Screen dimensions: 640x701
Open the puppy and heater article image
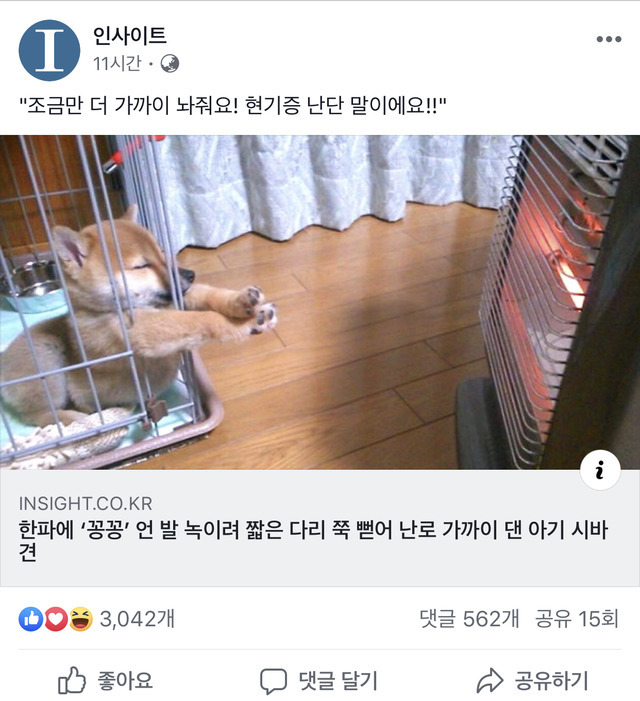[320, 302]
